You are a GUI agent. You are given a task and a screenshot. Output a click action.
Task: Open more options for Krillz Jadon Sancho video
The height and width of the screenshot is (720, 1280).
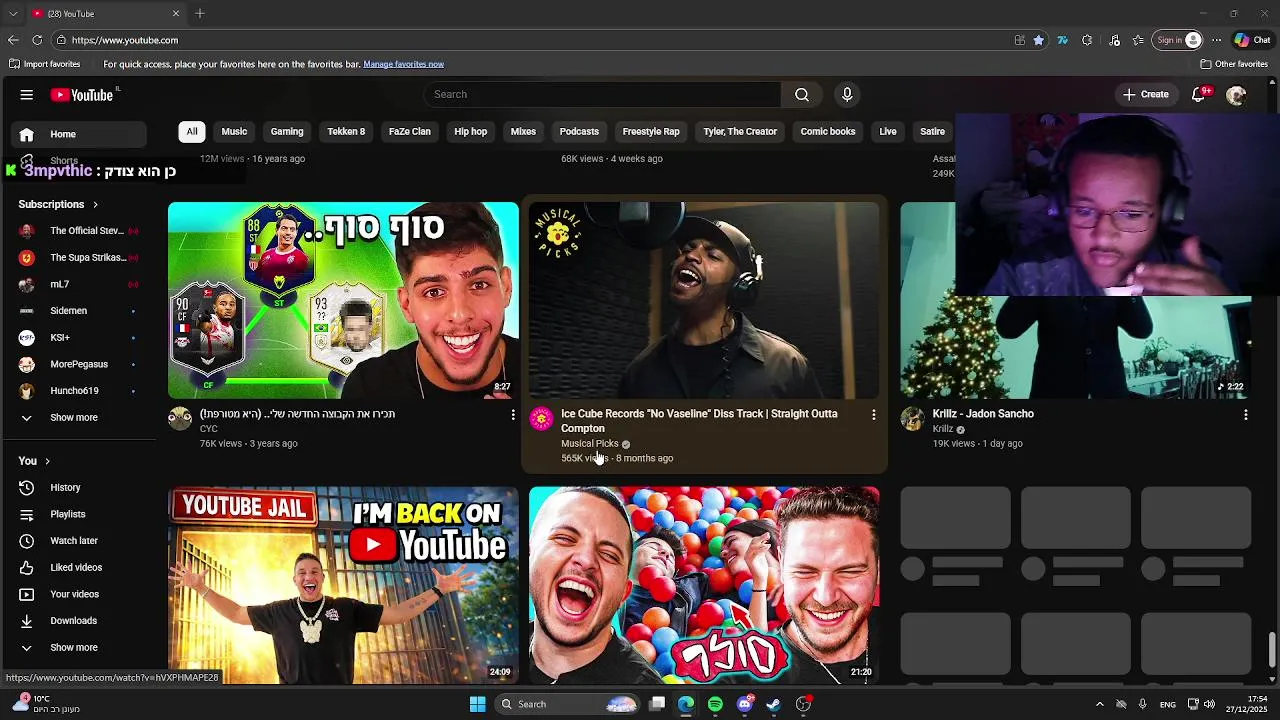[1245, 414]
